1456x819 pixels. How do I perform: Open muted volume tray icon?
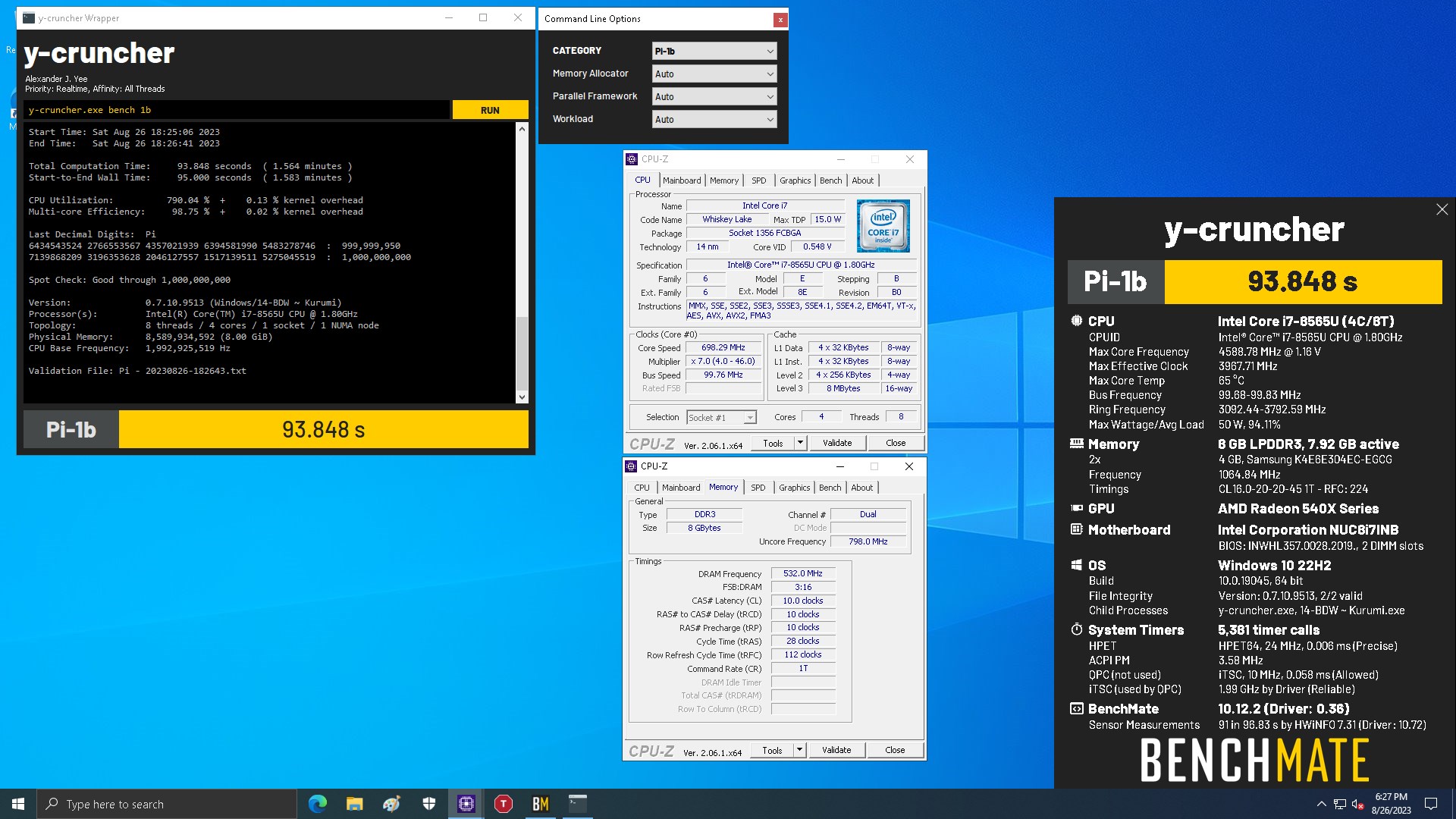click(x=1358, y=804)
